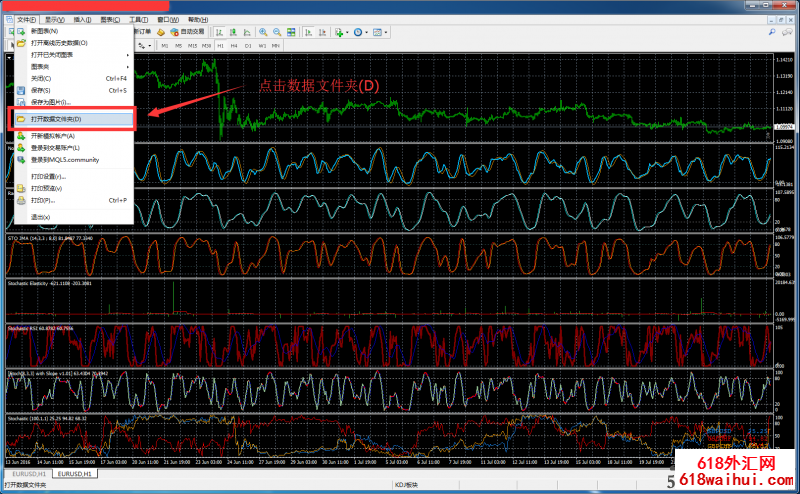This screenshot has width=800, height=494.
Task: Click the line studies icon beside M1
Action: 141,45
